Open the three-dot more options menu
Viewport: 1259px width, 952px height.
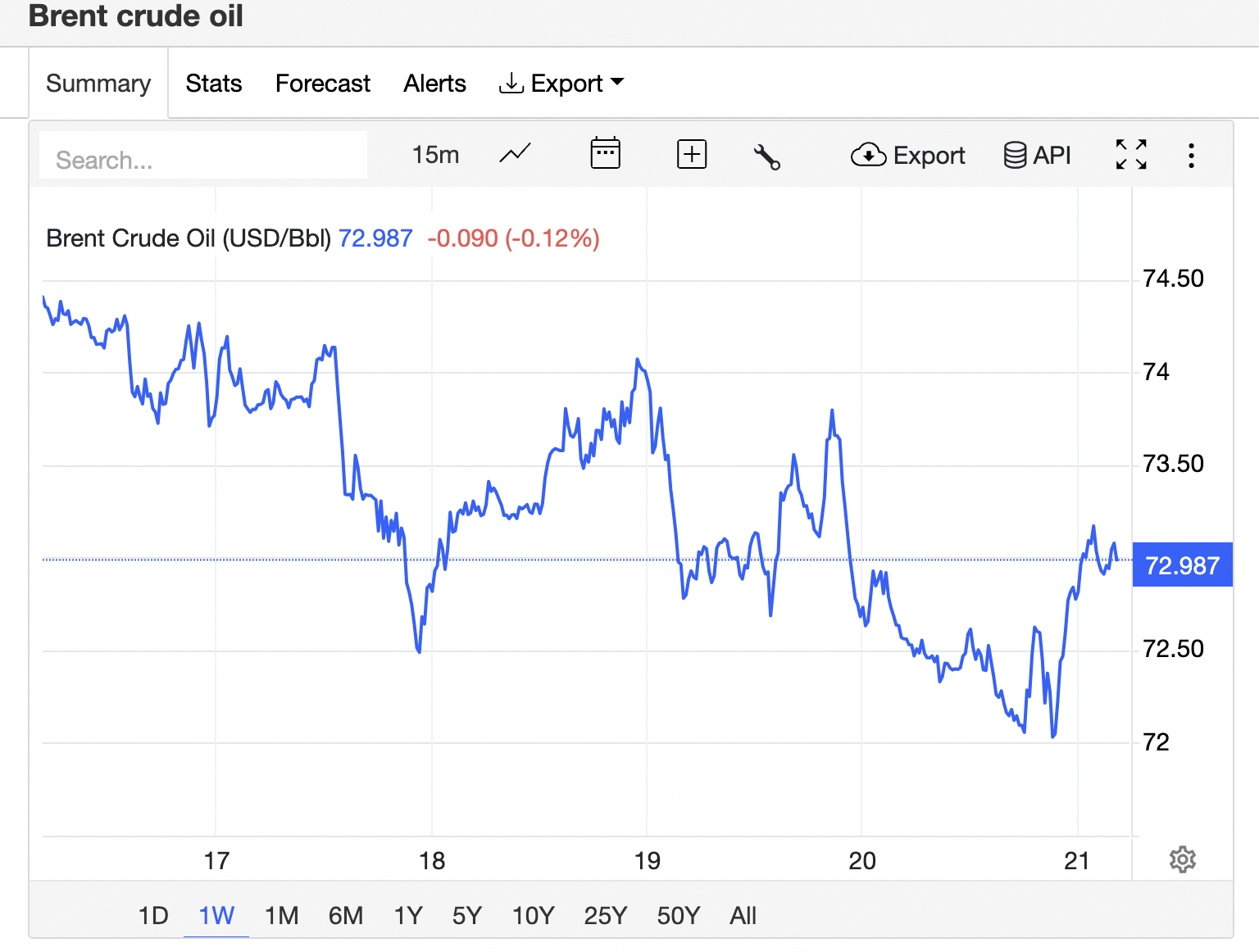pos(1191,155)
